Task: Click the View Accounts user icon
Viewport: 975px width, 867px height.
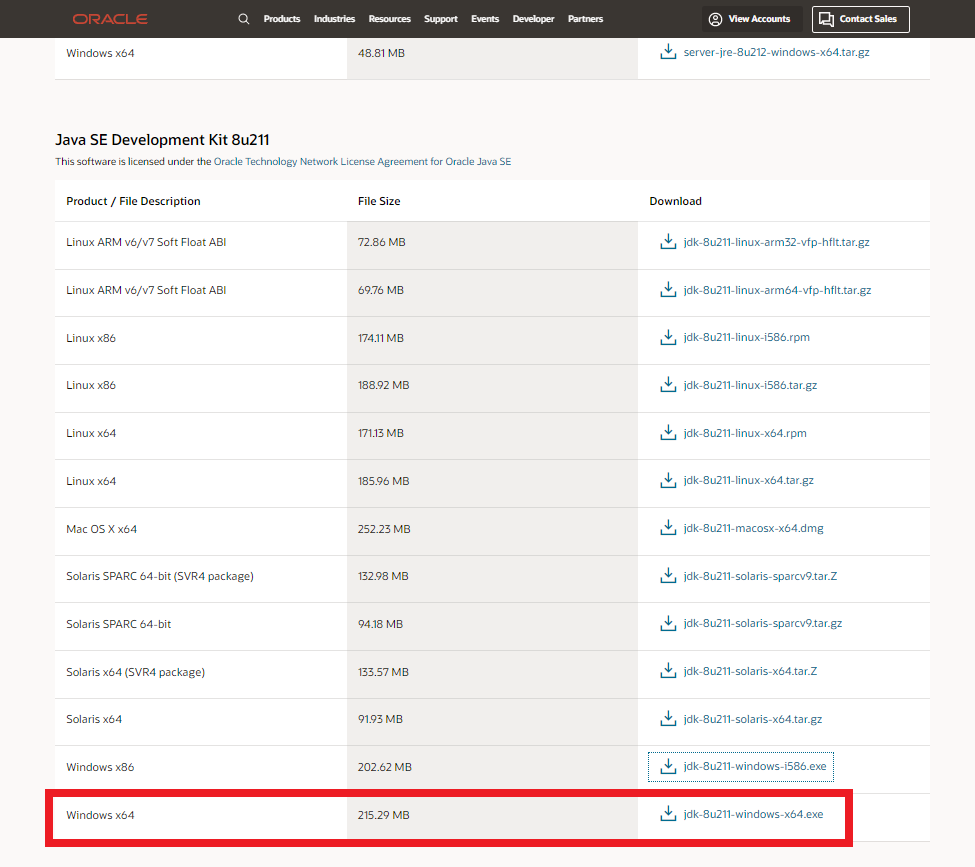Action: pyautogui.click(x=716, y=19)
